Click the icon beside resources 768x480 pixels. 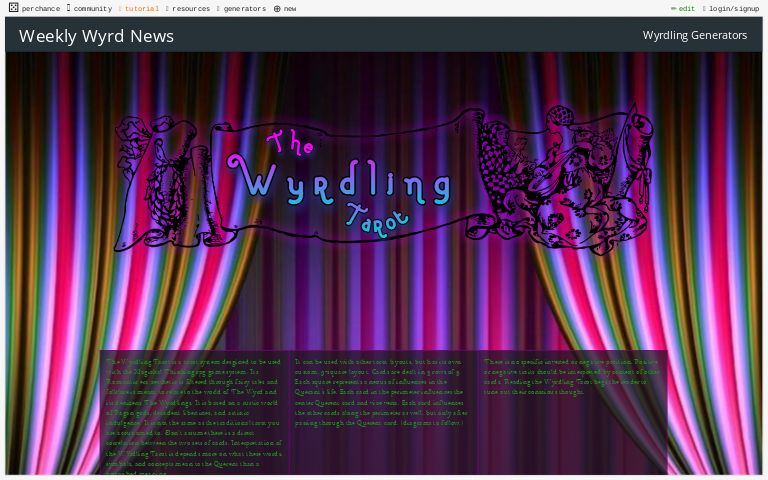[x=167, y=8]
